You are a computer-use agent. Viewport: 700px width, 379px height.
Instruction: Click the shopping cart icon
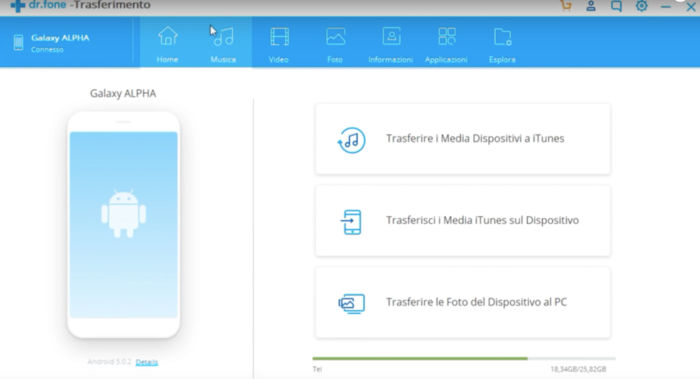pos(566,6)
